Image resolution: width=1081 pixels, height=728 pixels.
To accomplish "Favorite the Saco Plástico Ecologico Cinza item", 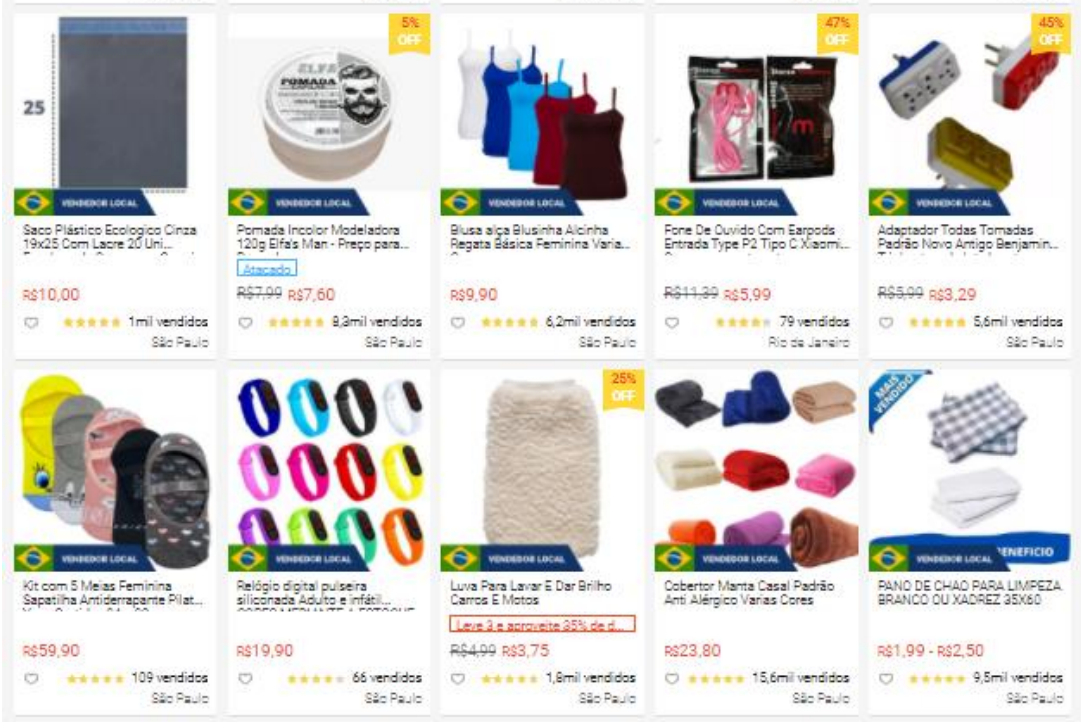I will (x=31, y=323).
